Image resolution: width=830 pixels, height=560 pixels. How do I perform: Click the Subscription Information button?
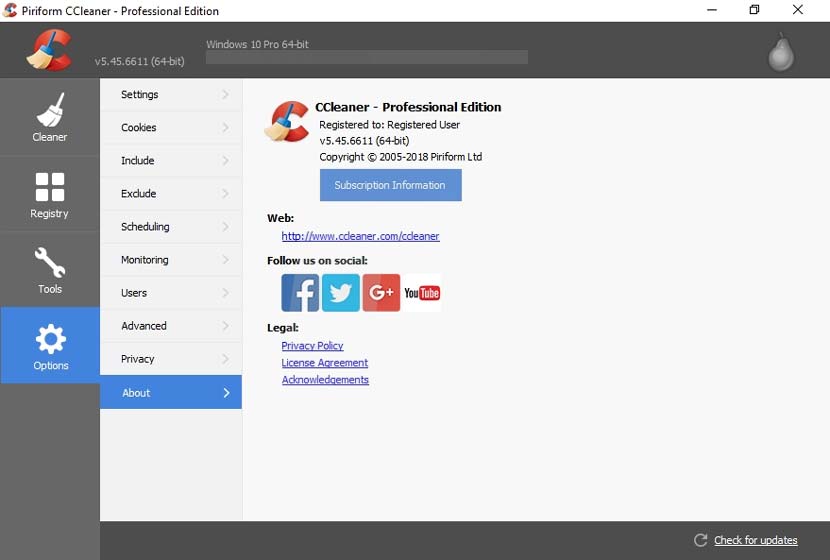coord(391,185)
